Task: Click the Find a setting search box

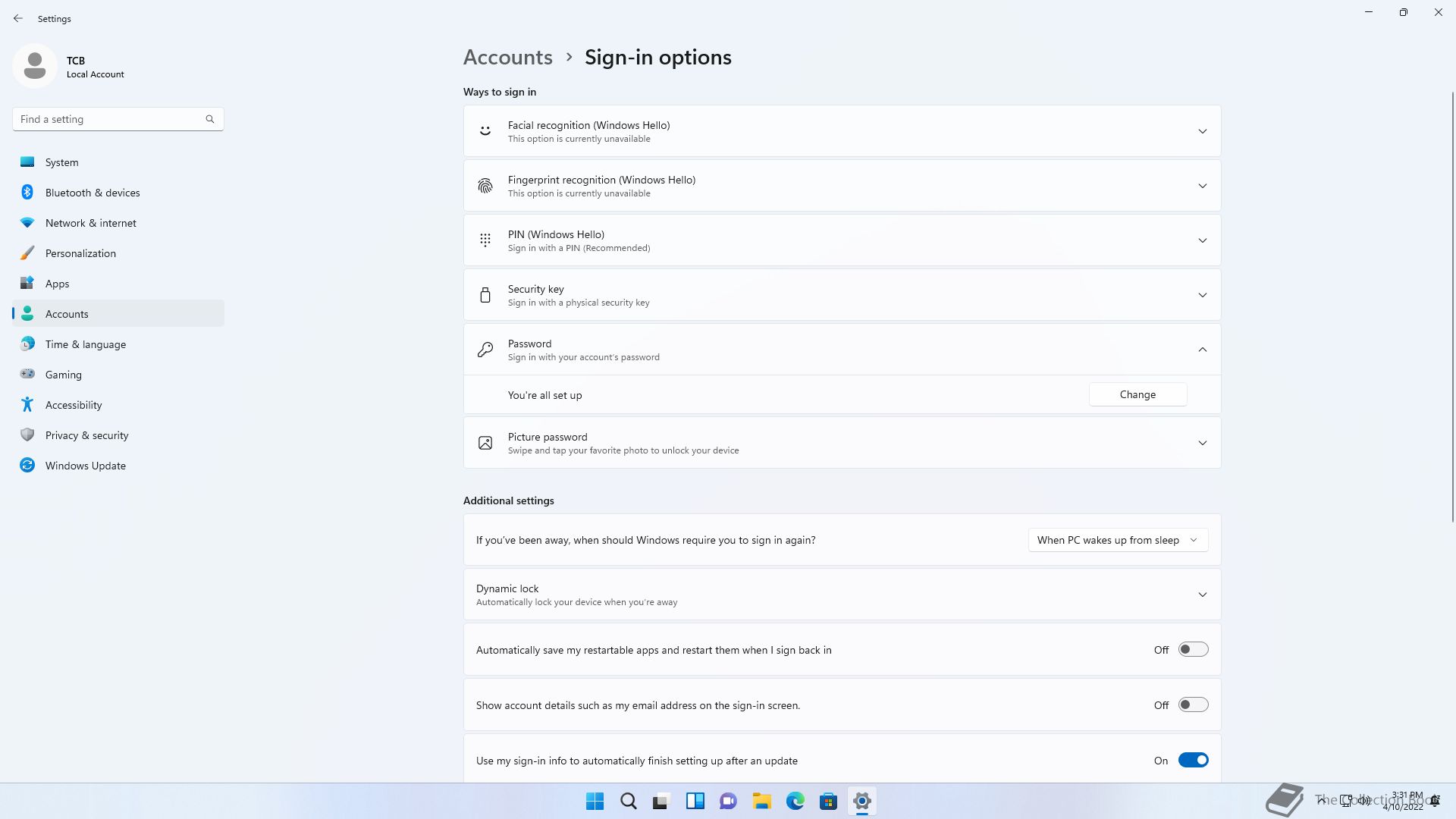Action: 118,119
